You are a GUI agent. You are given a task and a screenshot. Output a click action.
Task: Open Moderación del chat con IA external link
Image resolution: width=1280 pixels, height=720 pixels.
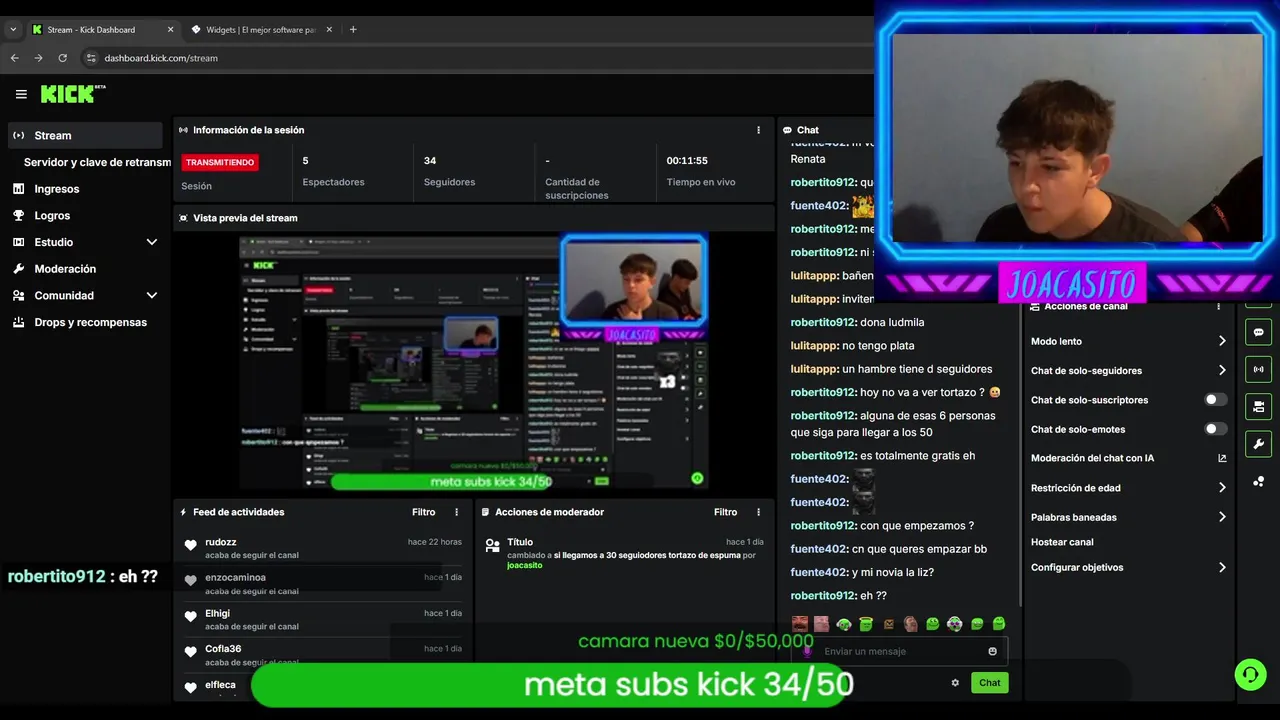1222,458
